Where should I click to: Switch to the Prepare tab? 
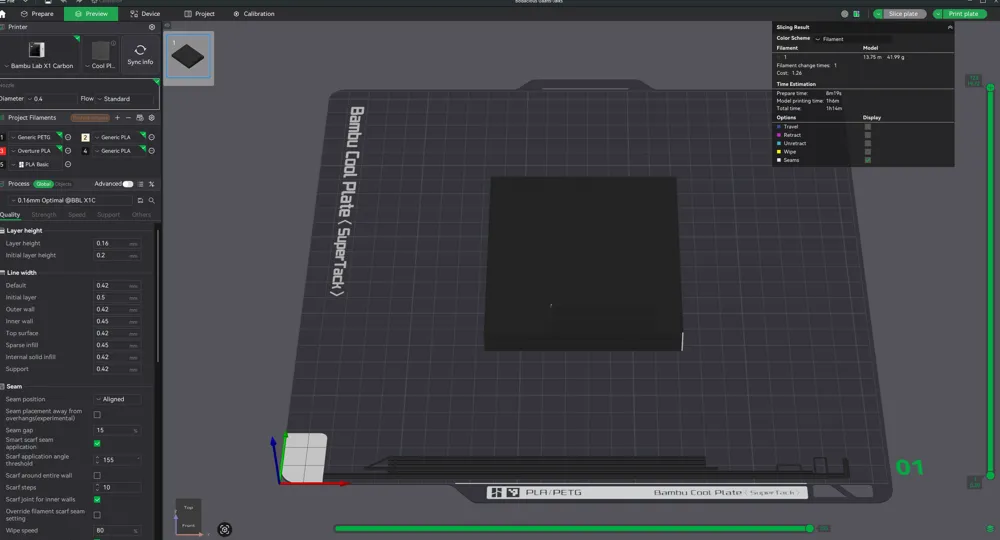[x=37, y=13]
